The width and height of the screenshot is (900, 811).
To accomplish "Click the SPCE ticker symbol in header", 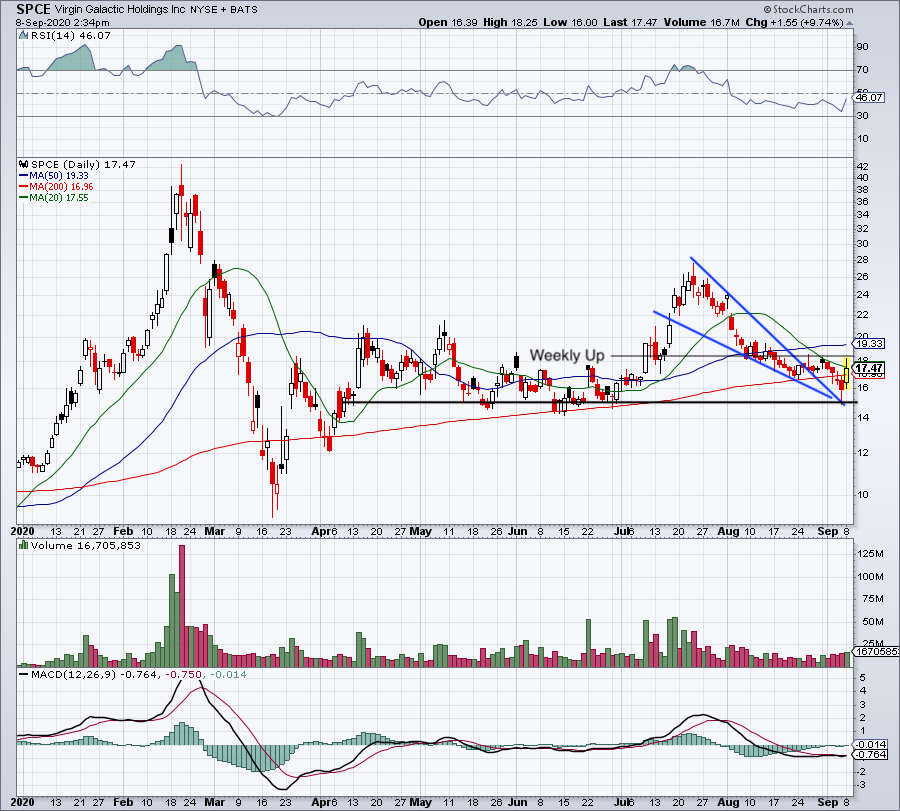I will 33,9.
